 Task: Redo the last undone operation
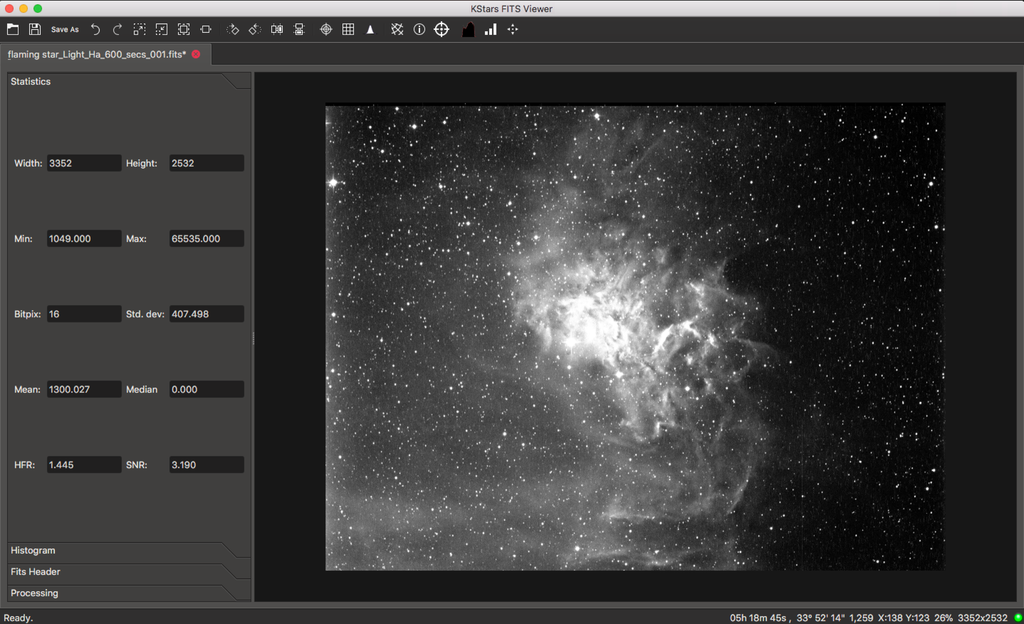coord(118,29)
